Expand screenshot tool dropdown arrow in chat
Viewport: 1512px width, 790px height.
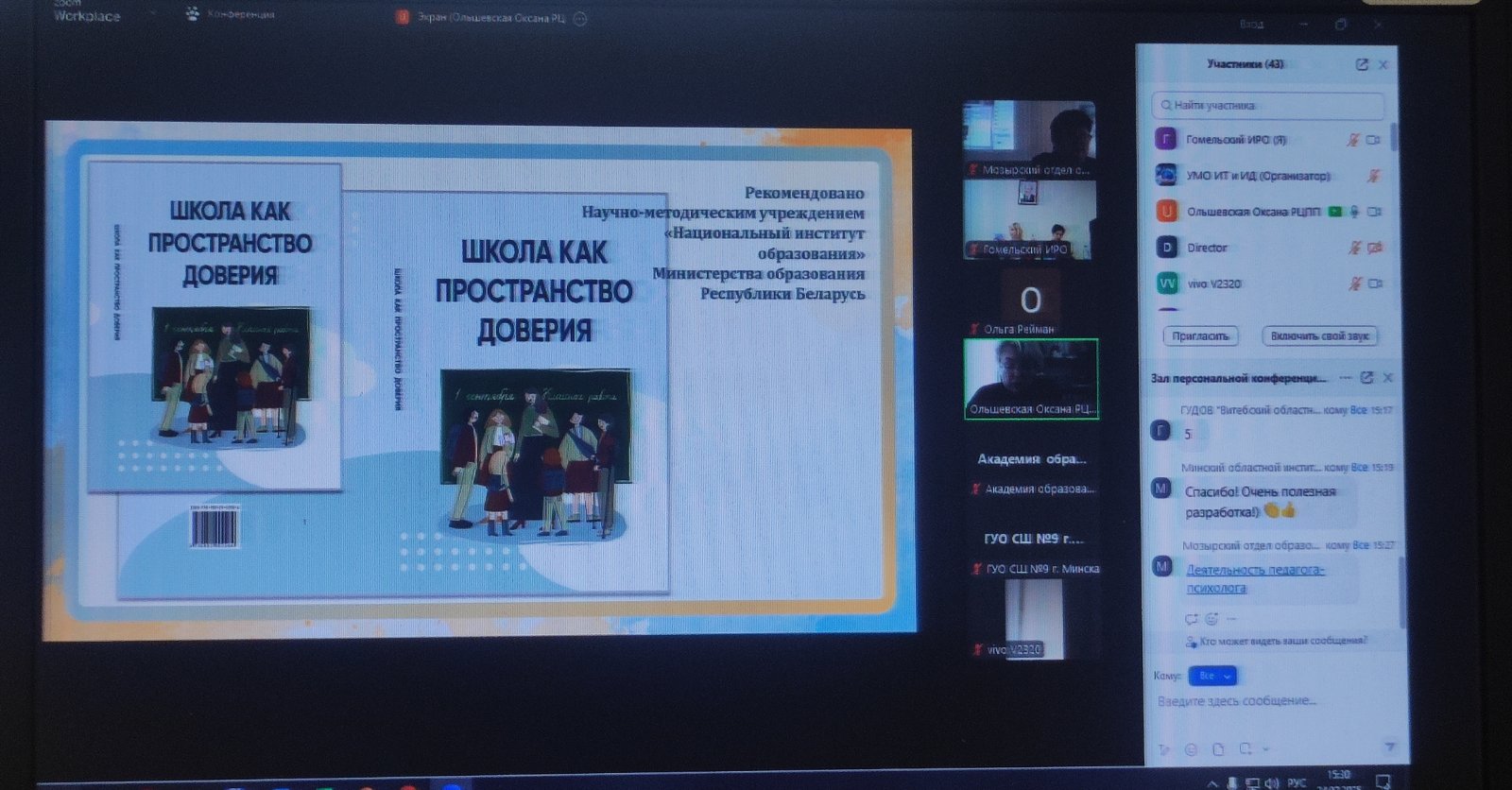(x=1265, y=749)
